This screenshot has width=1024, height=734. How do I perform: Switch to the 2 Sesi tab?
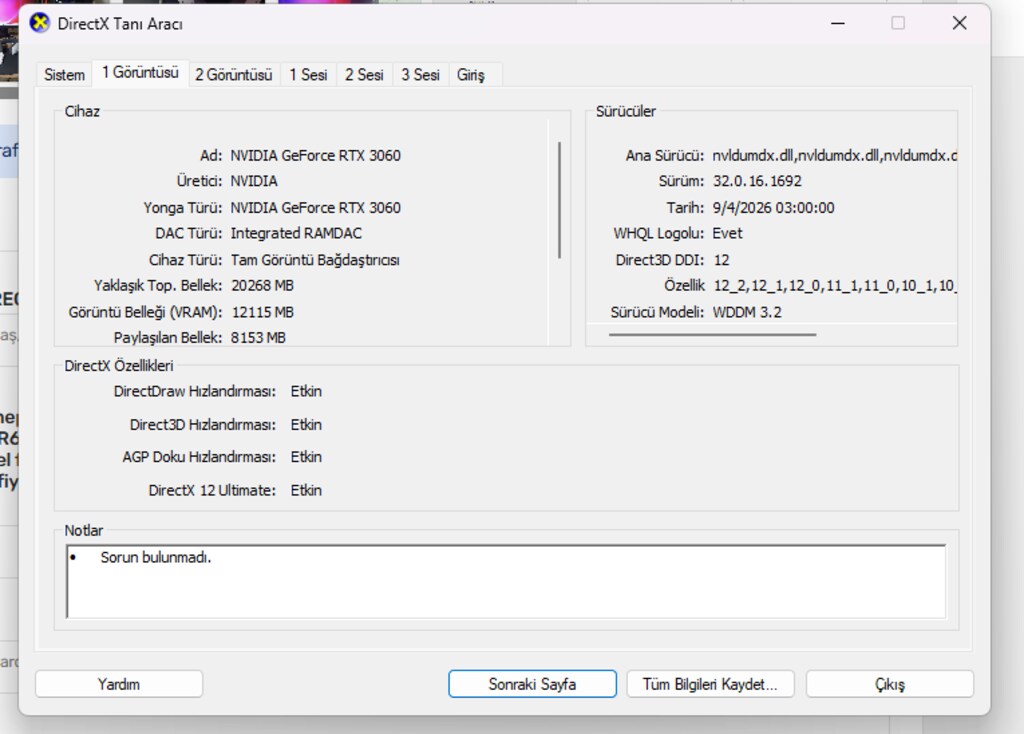[364, 74]
